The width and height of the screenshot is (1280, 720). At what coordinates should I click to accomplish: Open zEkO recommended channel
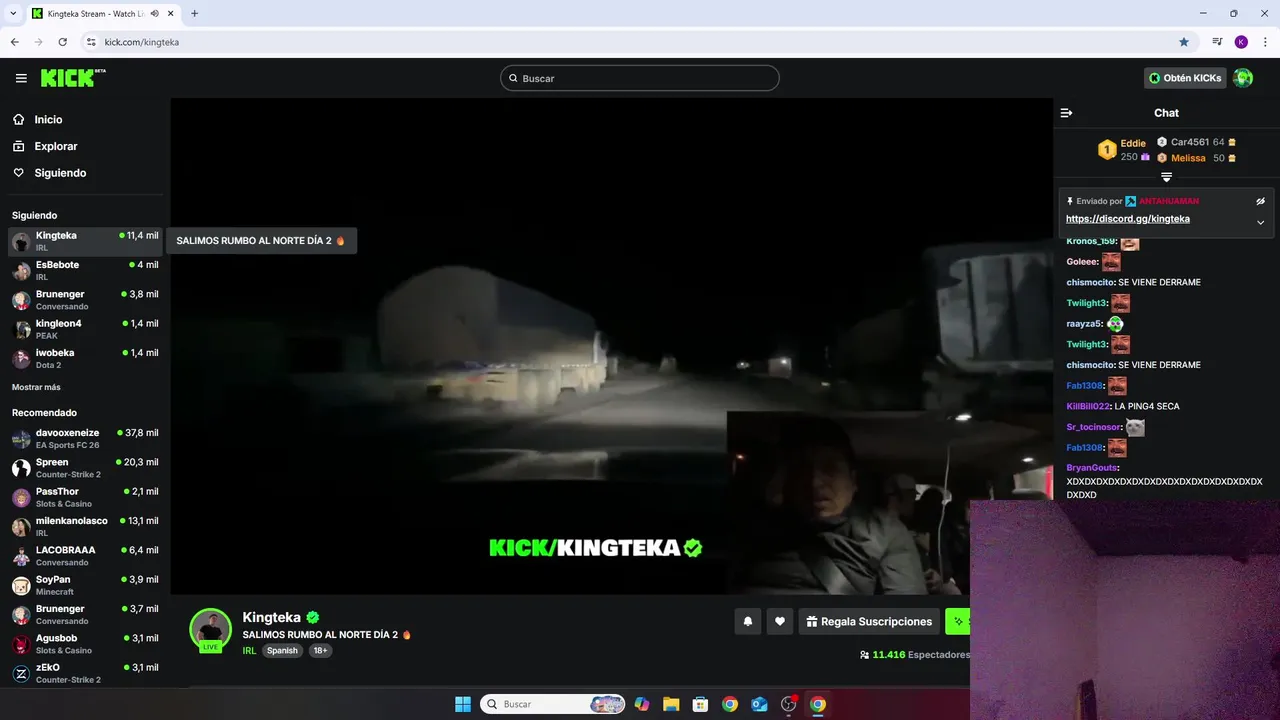point(85,673)
